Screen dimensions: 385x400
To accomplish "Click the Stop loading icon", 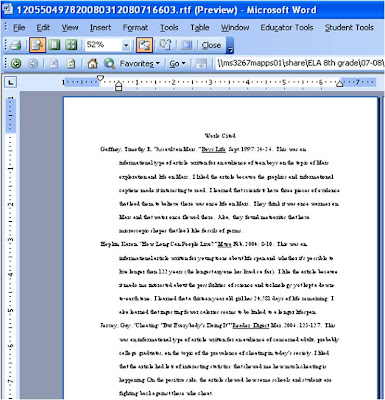I will tap(54, 63).
